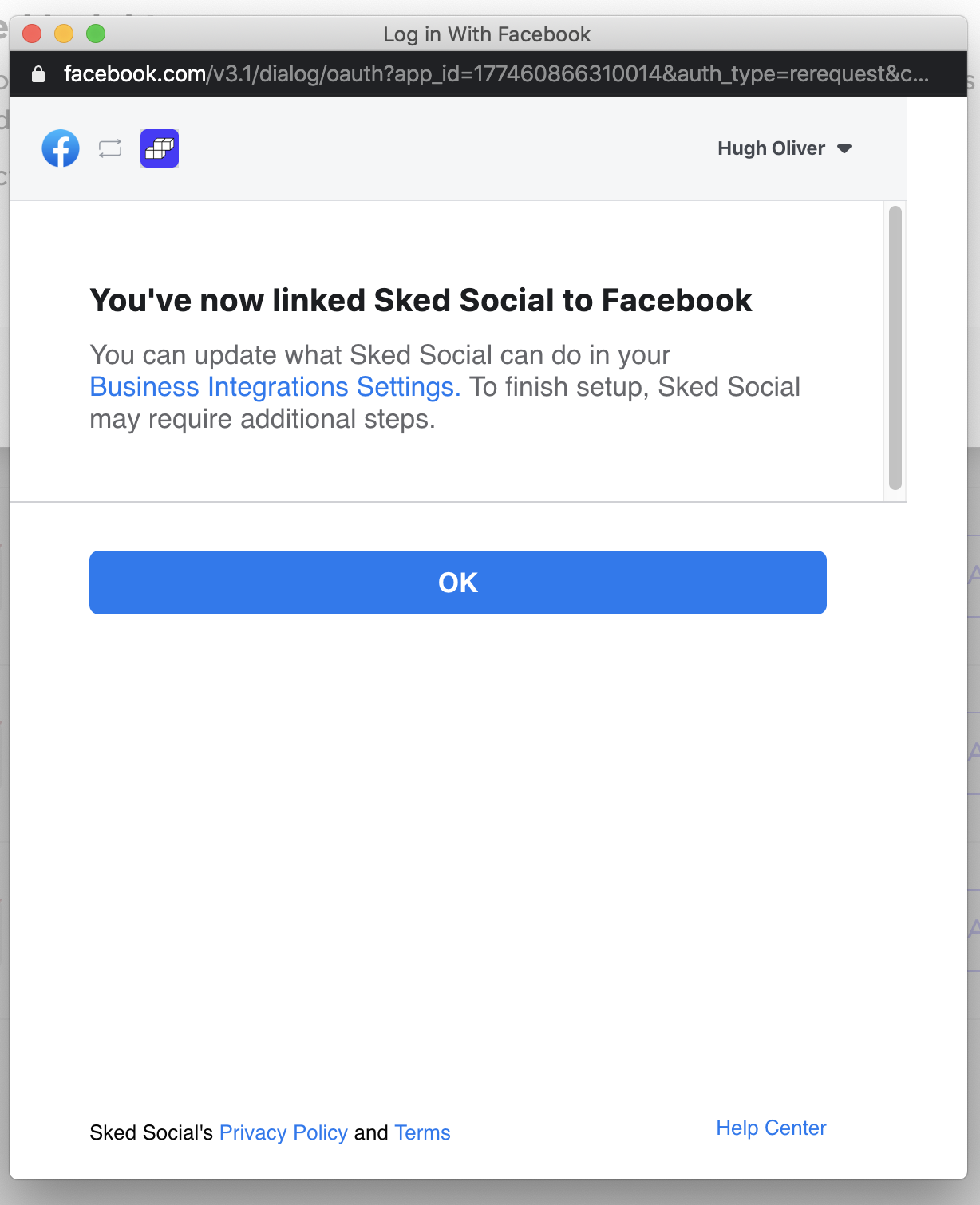Open the Terms link
The width and height of the screenshot is (980, 1205).
click(422, 1132)
